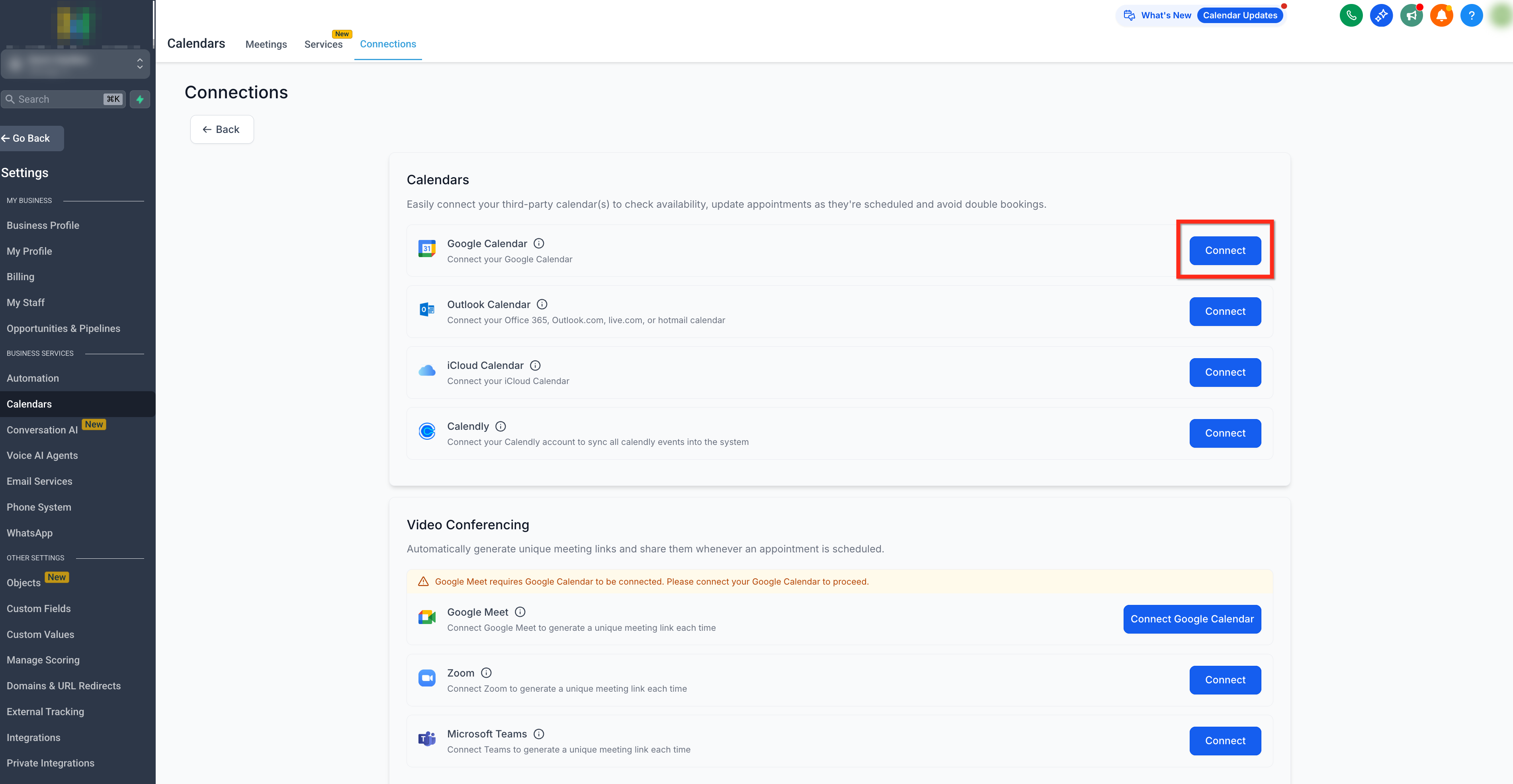Open the megaphone announcements icon
The width and height of the screenshot is (1513, 784).
(1411, 16)
